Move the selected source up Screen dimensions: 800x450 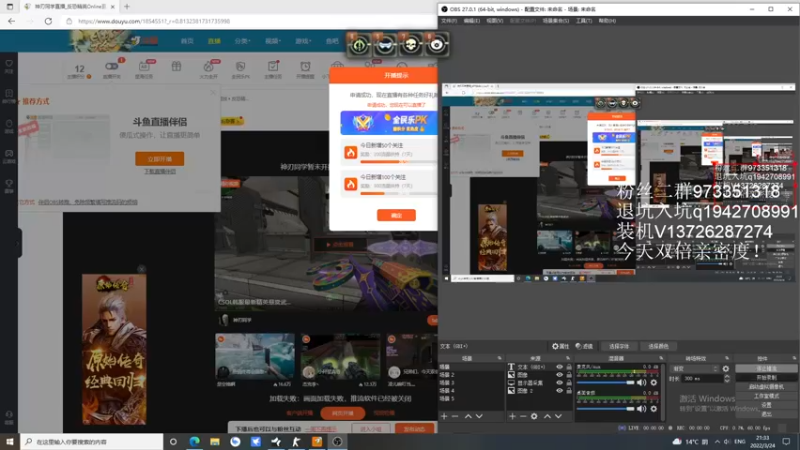point(547,416)
